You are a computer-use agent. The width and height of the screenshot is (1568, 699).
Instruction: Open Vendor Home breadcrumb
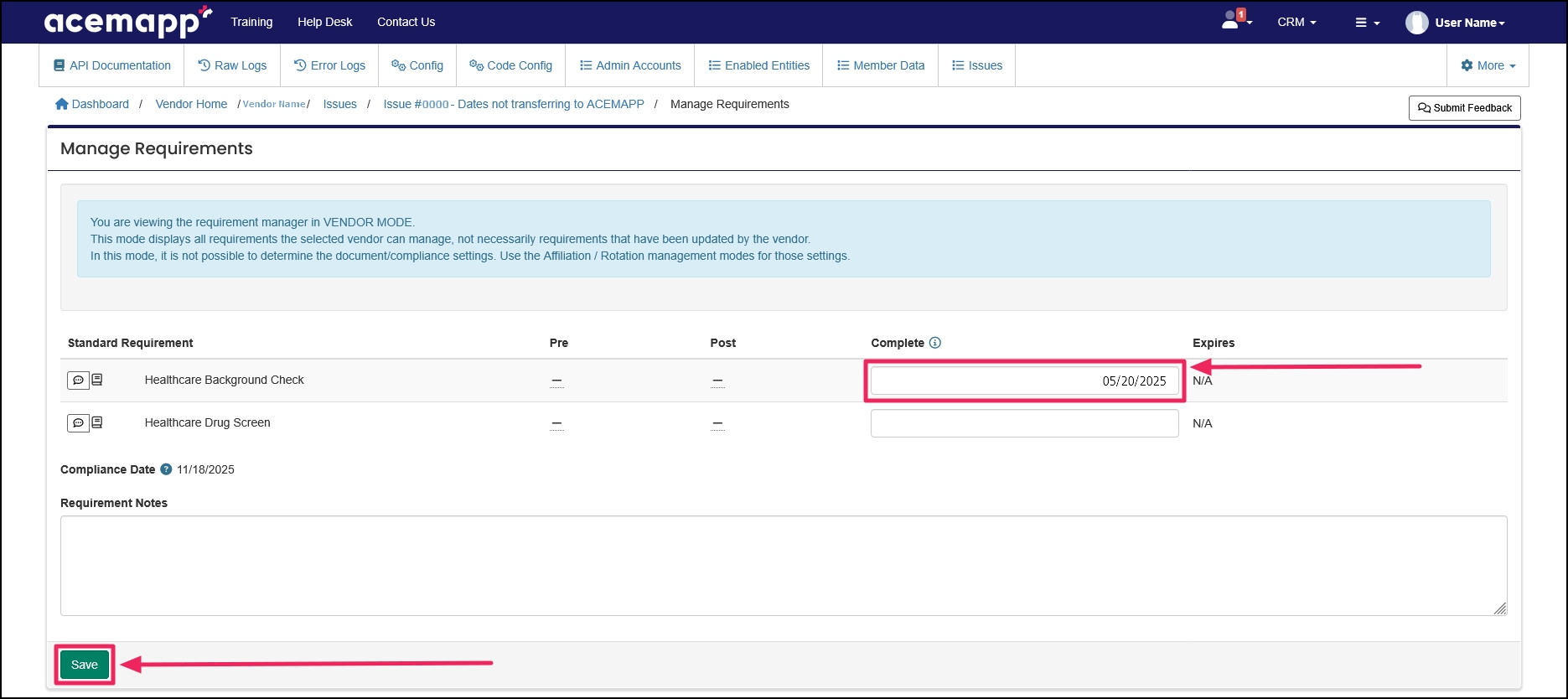point(191,104)
